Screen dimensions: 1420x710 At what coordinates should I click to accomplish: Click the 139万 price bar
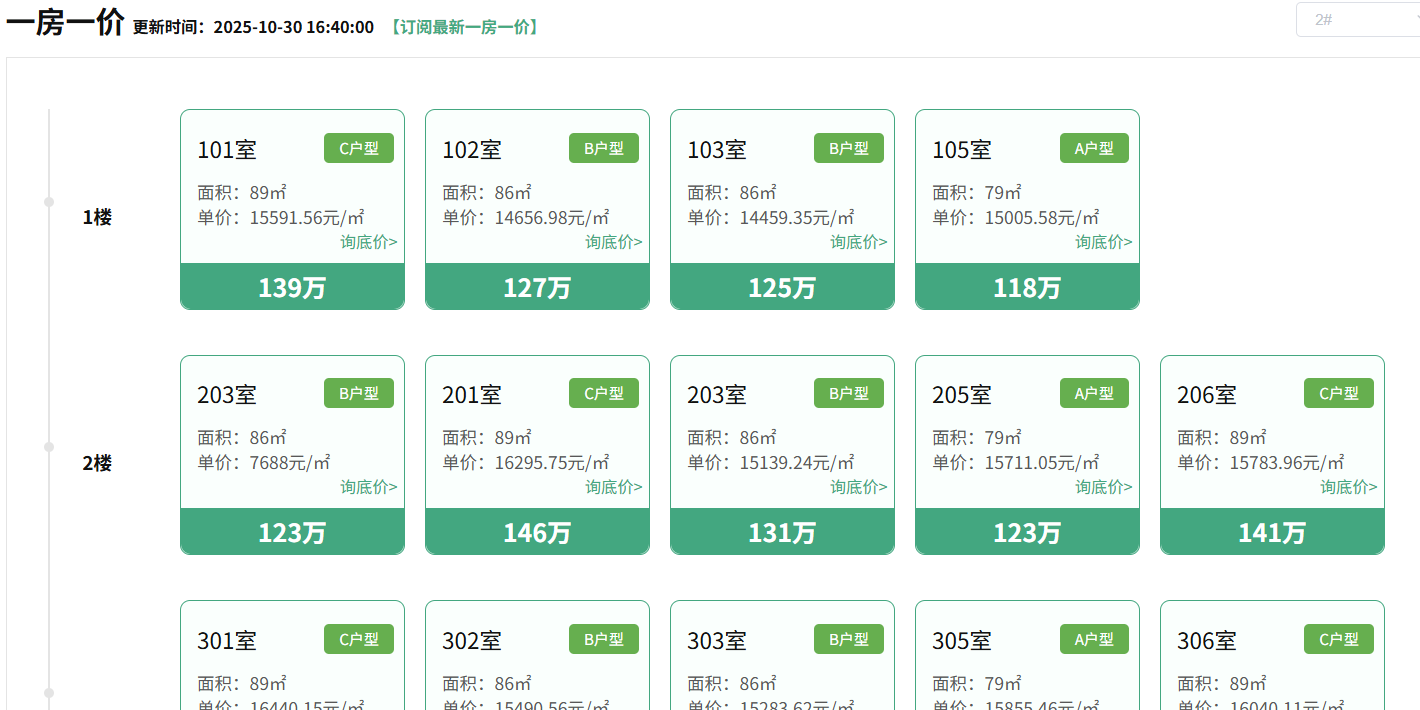292,287
